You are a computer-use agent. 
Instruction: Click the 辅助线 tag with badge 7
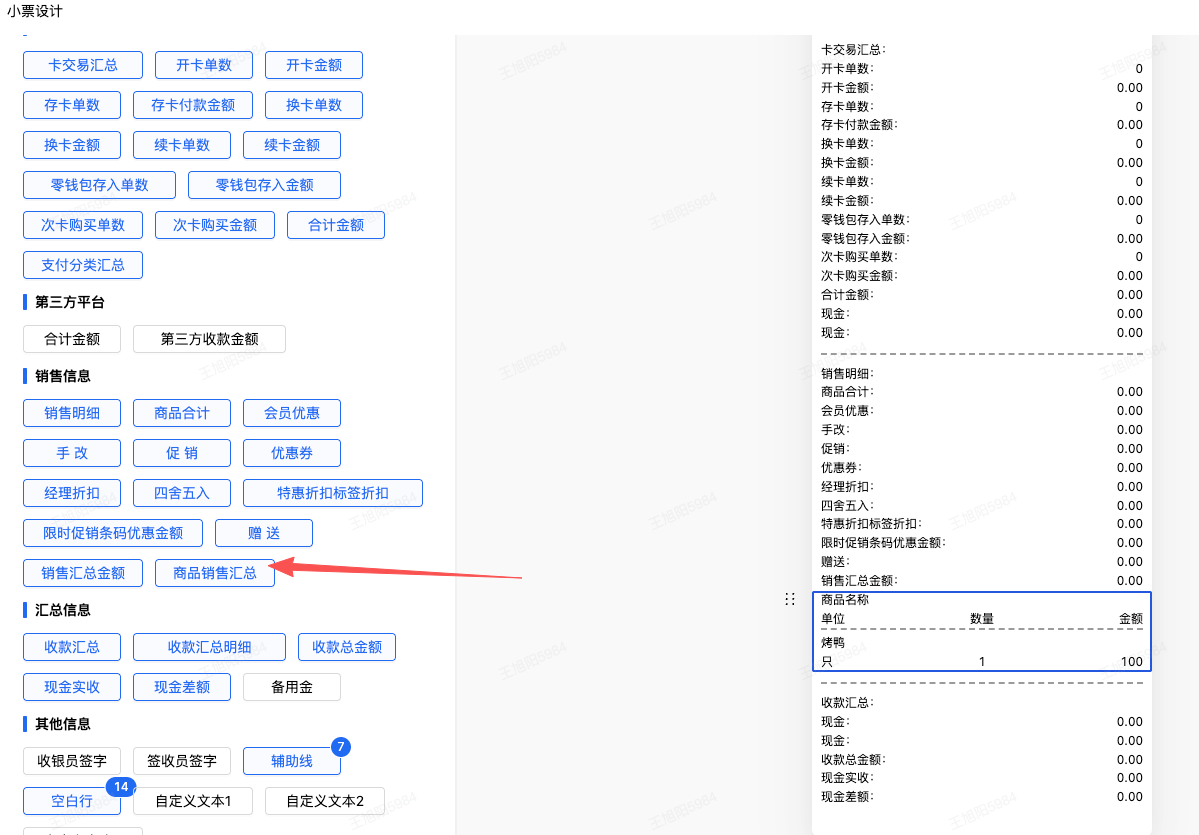click(292, 761)
